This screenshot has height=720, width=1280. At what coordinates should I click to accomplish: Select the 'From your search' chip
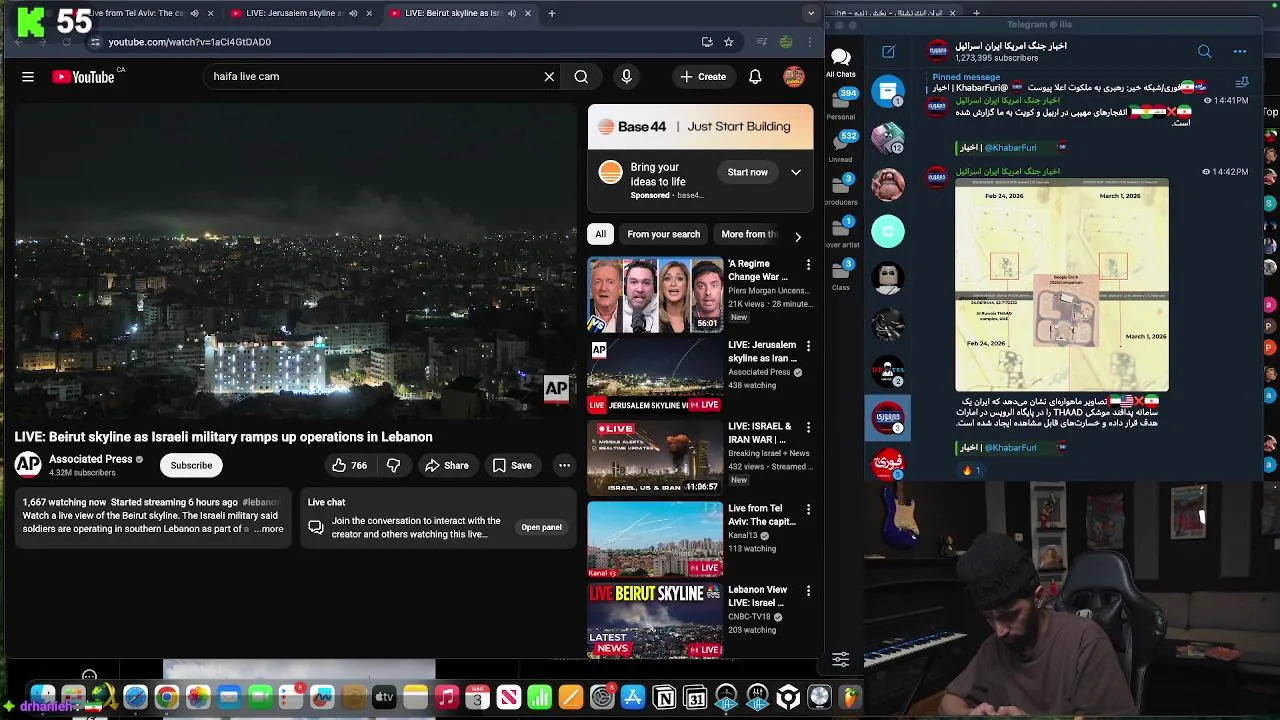[663, 234]
